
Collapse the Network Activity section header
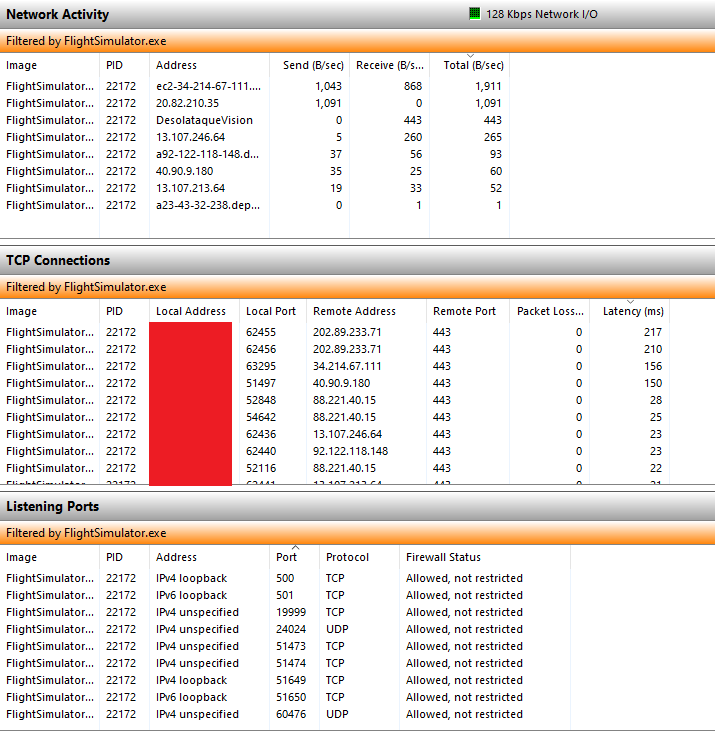pos(58,15)
